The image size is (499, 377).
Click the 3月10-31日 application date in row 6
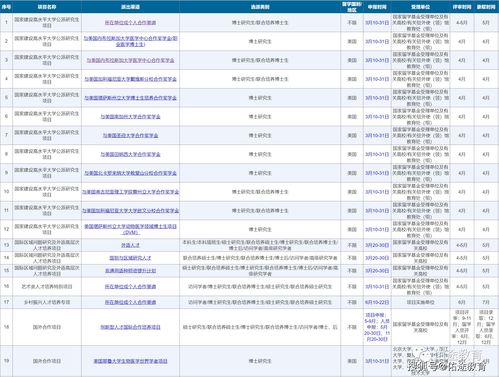(377, 117)
